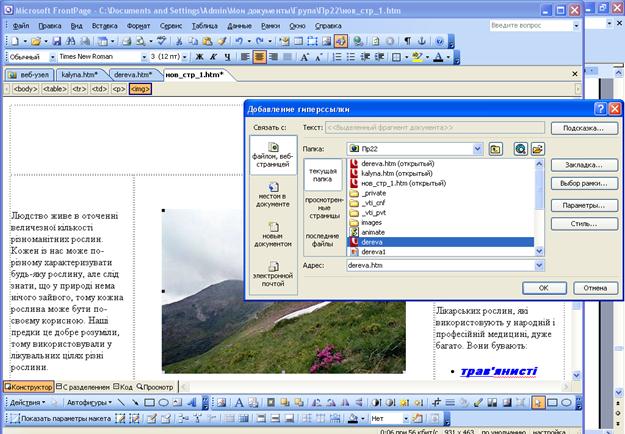Open the Действия drawing menu
This screenshot has height=434, width=625.
28,403
